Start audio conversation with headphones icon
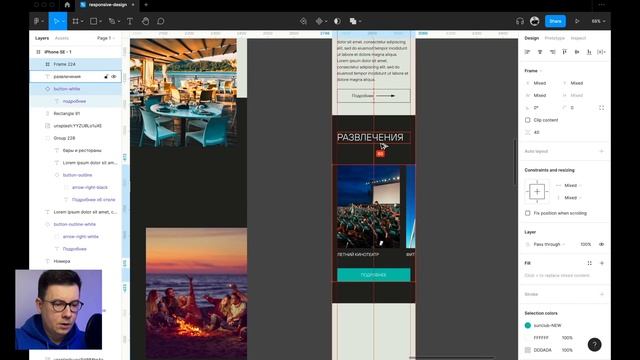 click(520, 21)
